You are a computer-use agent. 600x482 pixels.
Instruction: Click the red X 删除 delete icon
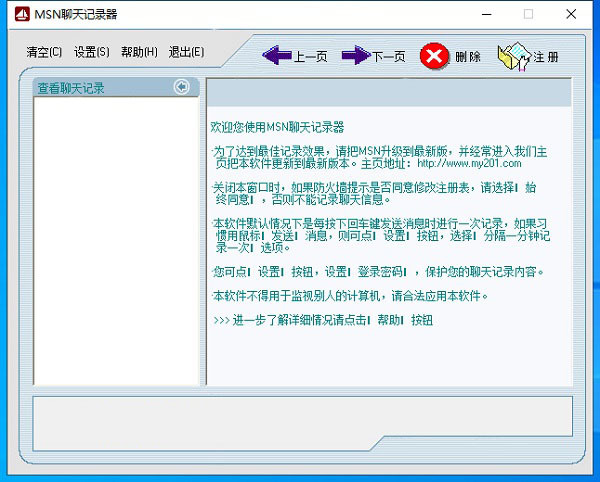[434, 56]
